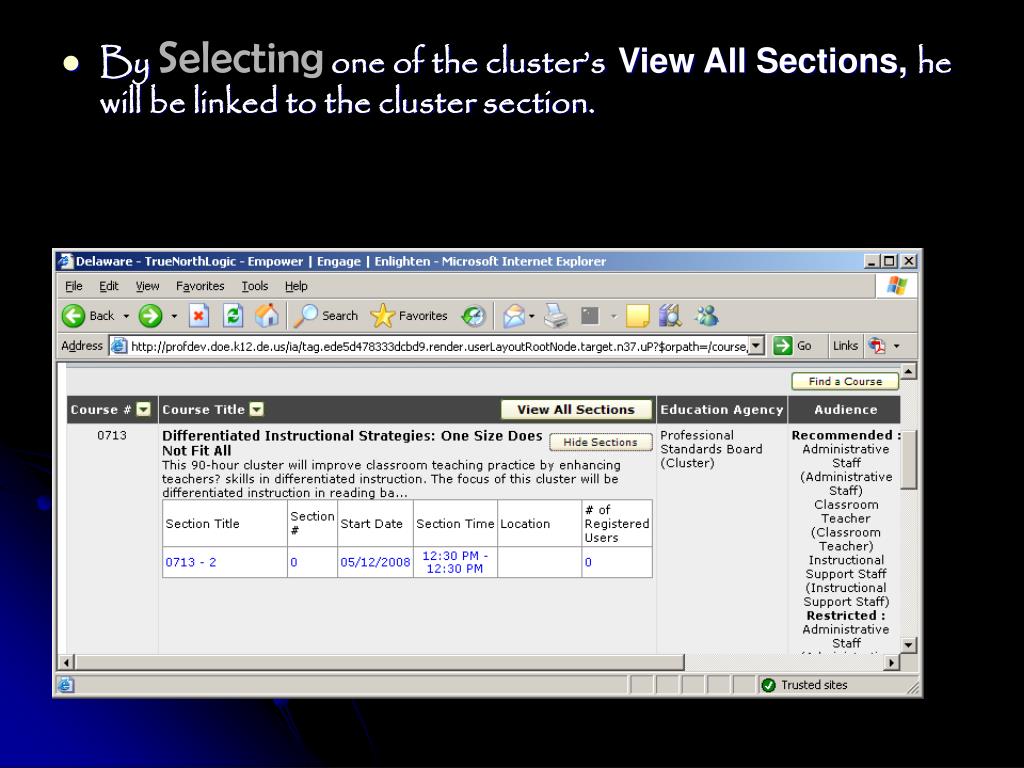The width and height of the screenshot is (1024, 768).
Task: Click the Messenger people icon
Action: point(707,316)
